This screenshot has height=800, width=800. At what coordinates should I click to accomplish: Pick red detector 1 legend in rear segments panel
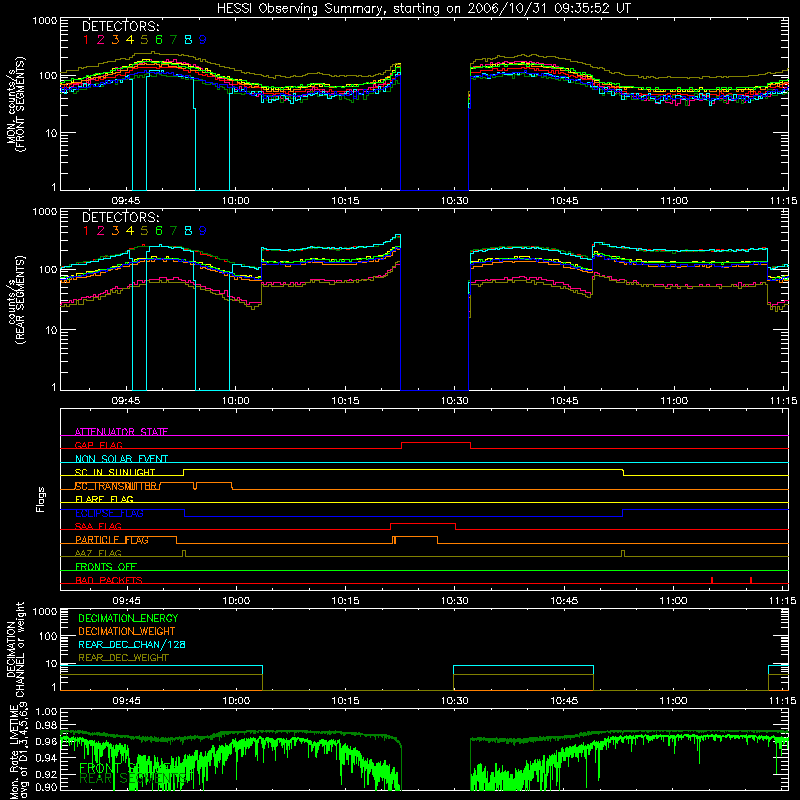point(86,231)
